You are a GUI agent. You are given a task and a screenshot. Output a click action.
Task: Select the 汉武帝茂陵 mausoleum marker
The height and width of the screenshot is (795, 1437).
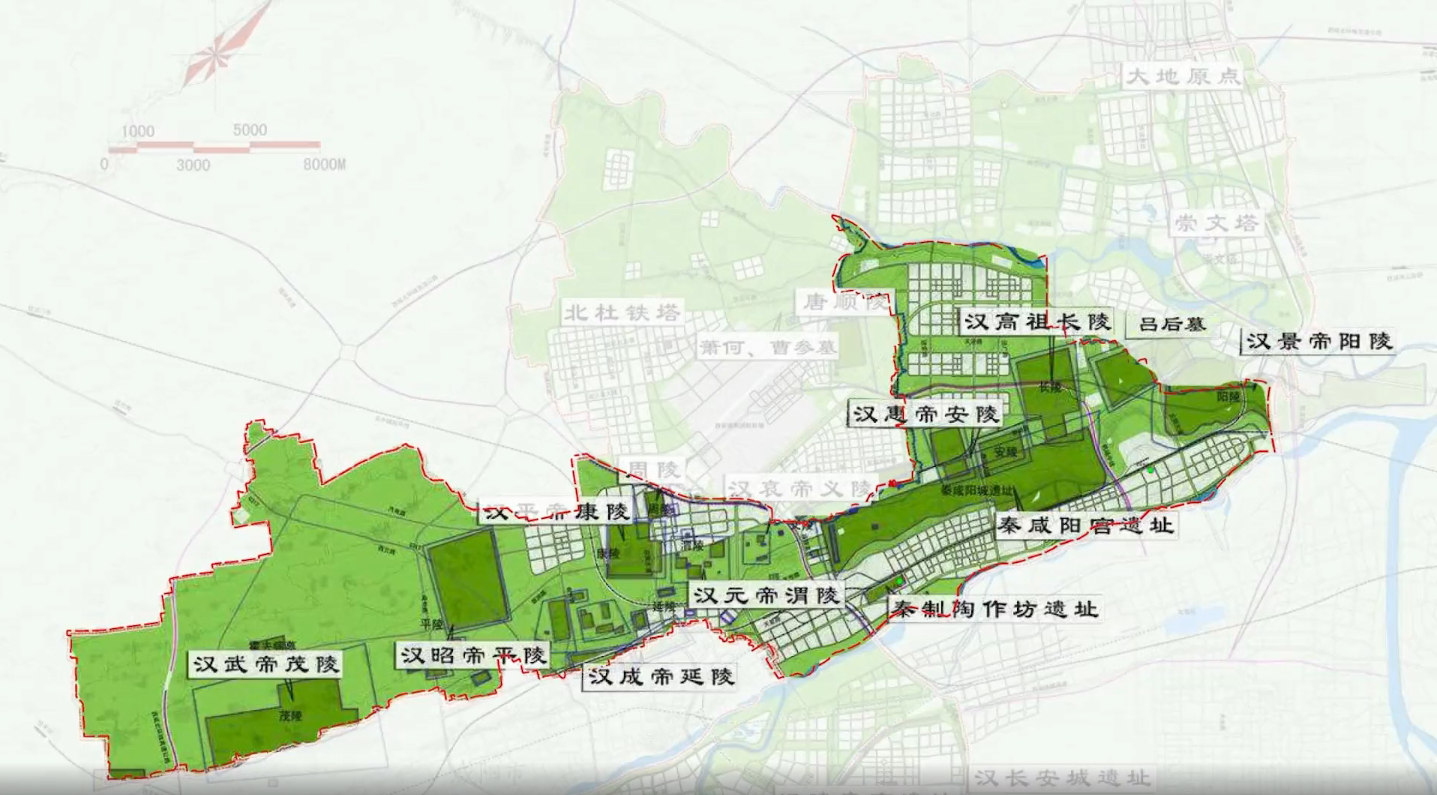267,662
